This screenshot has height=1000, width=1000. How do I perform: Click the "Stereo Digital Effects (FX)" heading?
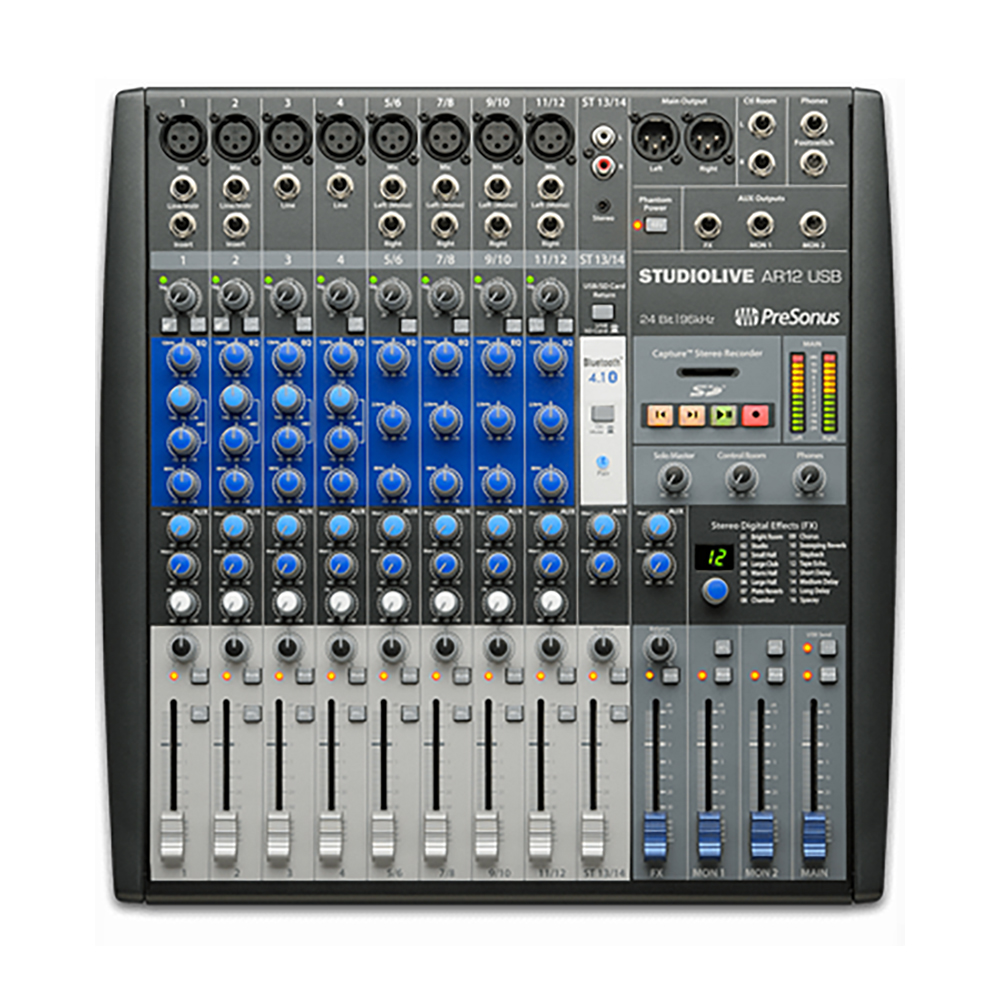pos(763,526)
